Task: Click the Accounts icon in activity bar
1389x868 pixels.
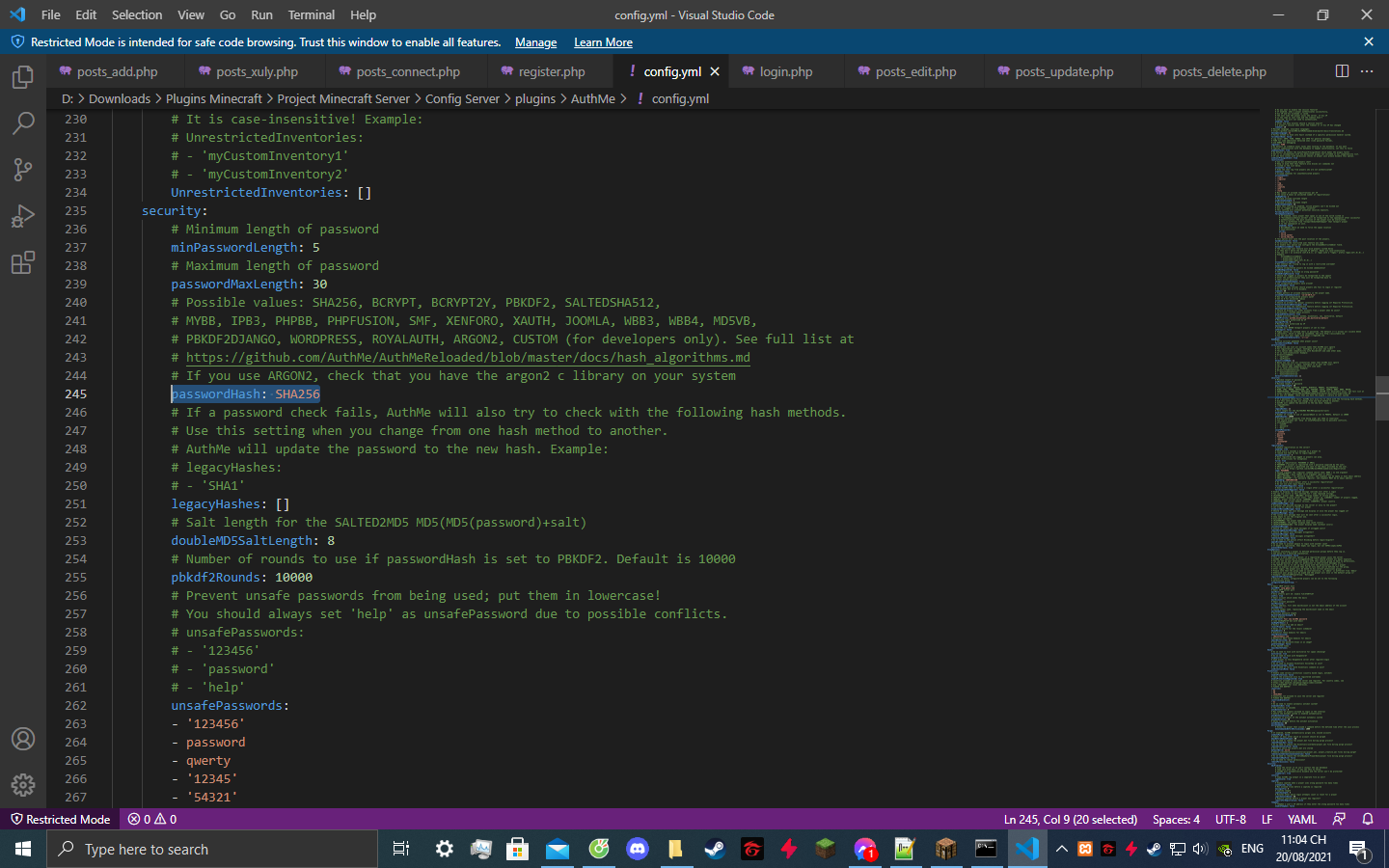Action: click(x=23, y=740)
